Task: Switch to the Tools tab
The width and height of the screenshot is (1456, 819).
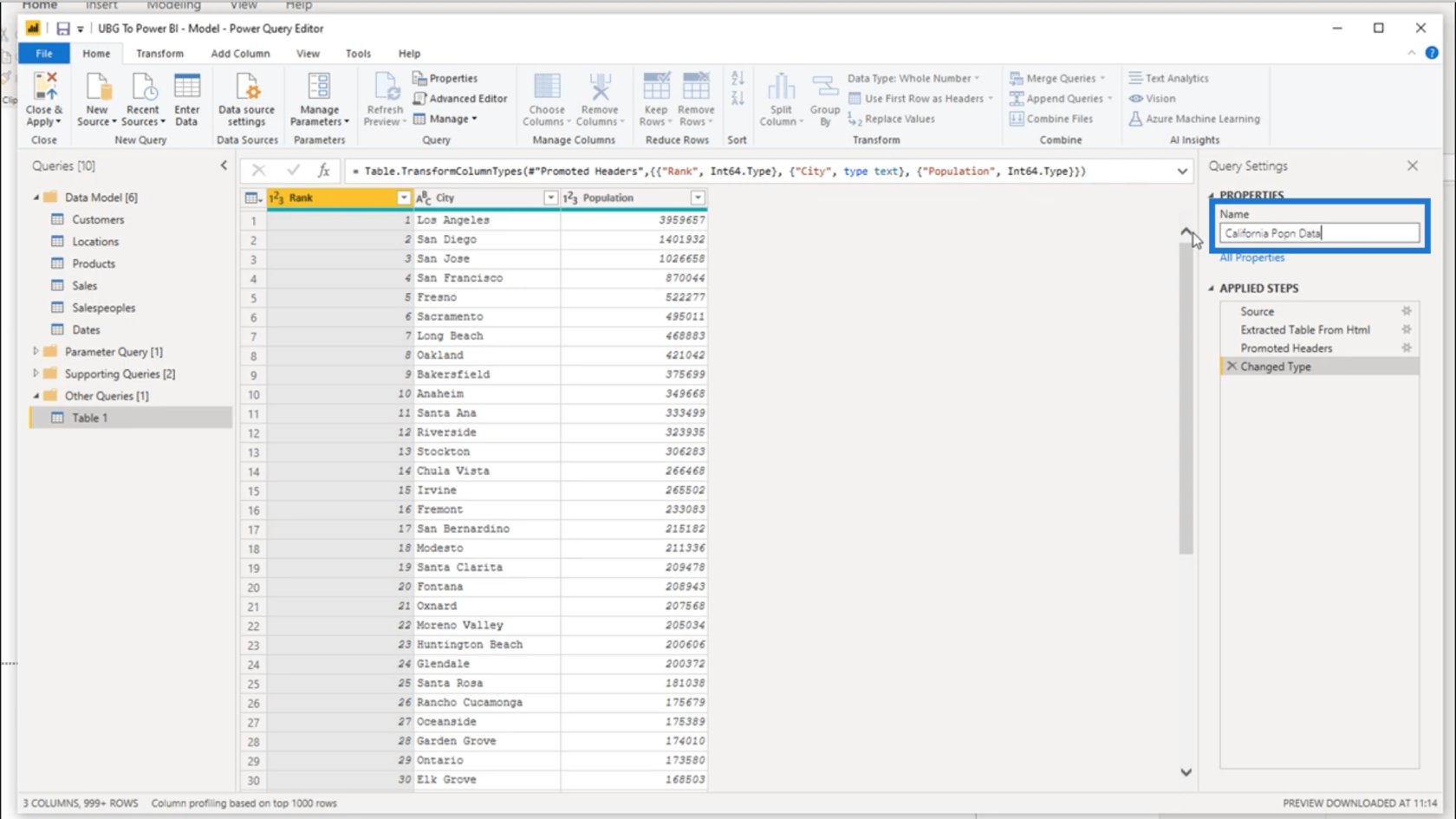Action: coord(358,54)
